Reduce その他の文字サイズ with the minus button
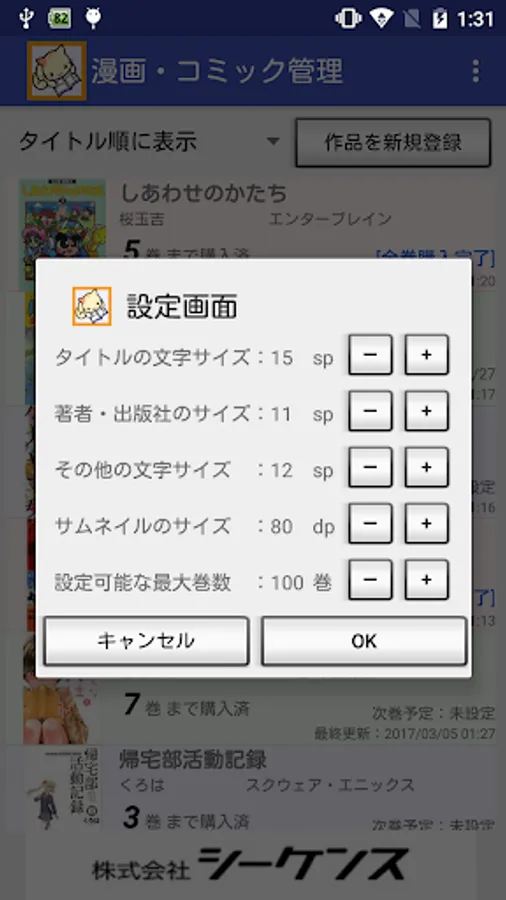 click(370, 468)
